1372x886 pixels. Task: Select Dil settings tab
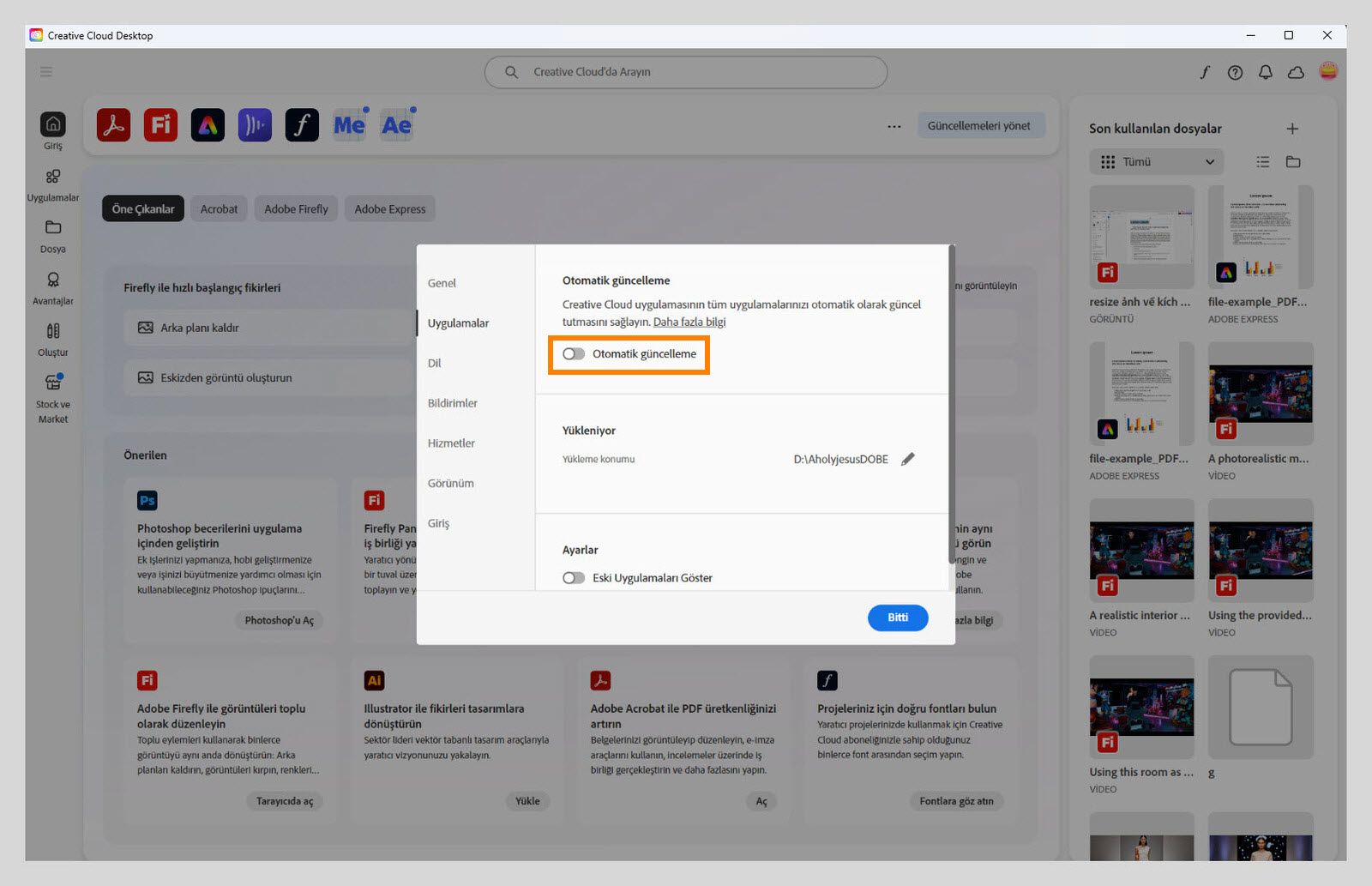[x=435, y=363]
